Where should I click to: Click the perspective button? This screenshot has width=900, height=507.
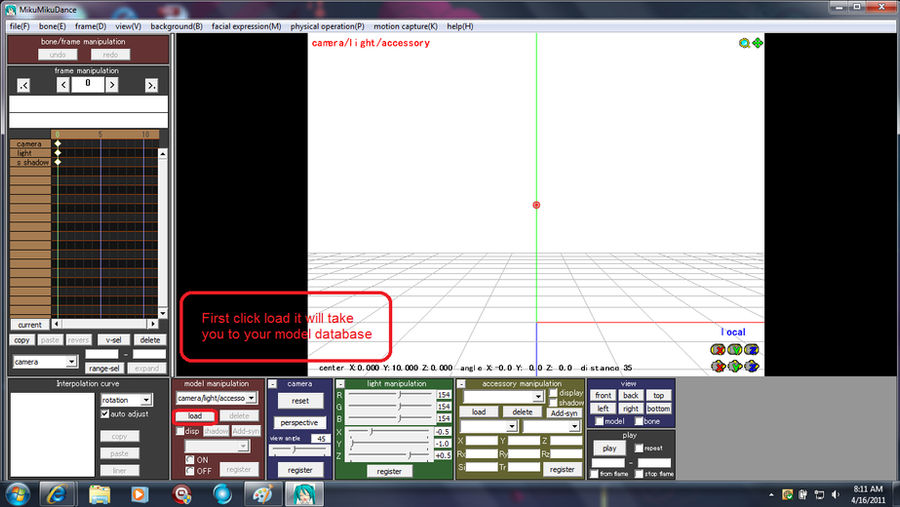click(299, 423)
